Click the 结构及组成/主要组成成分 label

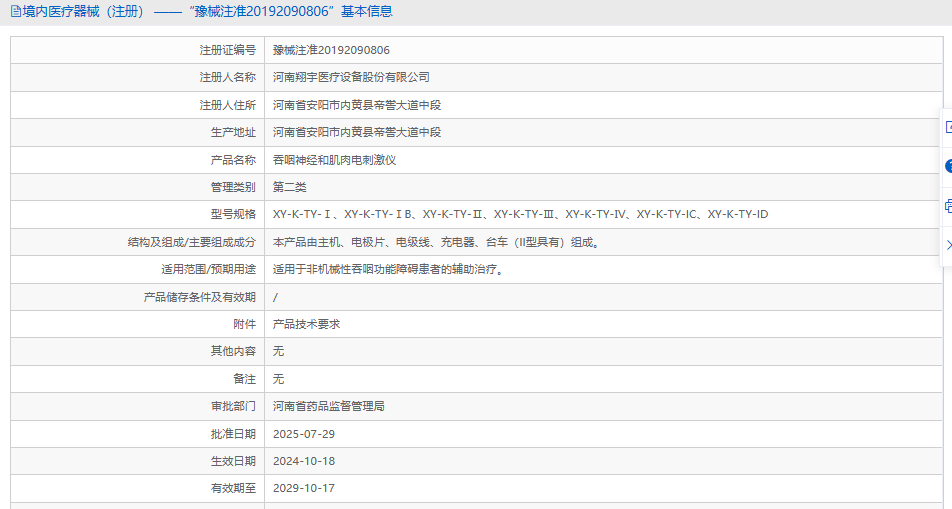point(192,242)
